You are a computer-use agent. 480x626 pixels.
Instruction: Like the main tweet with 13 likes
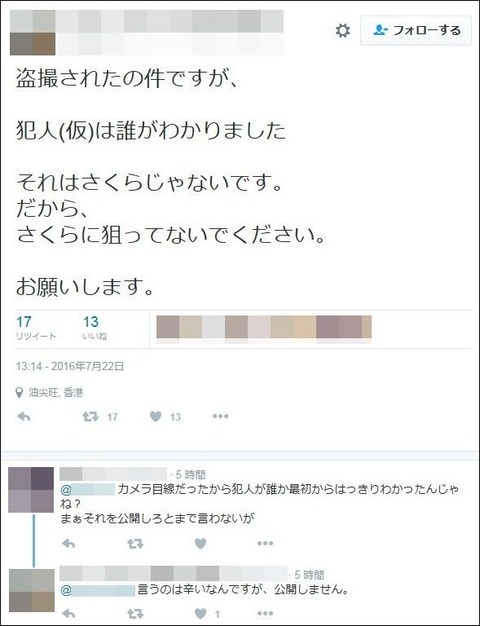click(156, 417)
